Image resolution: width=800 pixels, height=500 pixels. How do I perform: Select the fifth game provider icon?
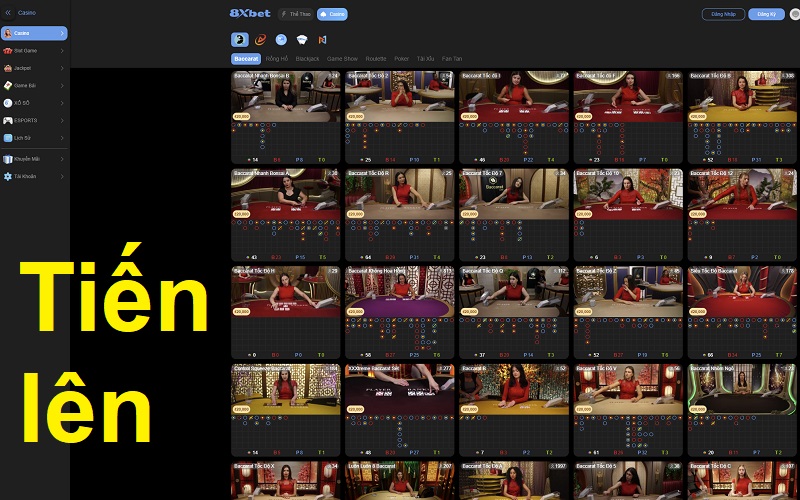[x=322, y=39]
